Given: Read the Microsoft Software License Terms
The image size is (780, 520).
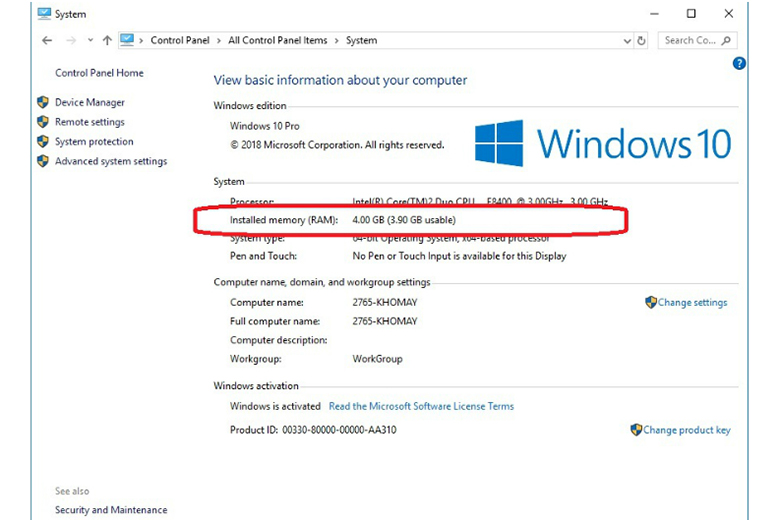Looking at the screenshot, I should point(421,406).
